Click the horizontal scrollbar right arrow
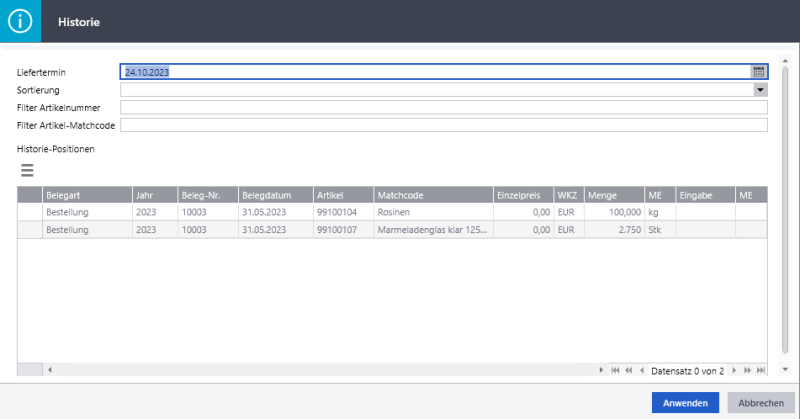This screenshot has width=800, height=419. (x=601, y=370)
